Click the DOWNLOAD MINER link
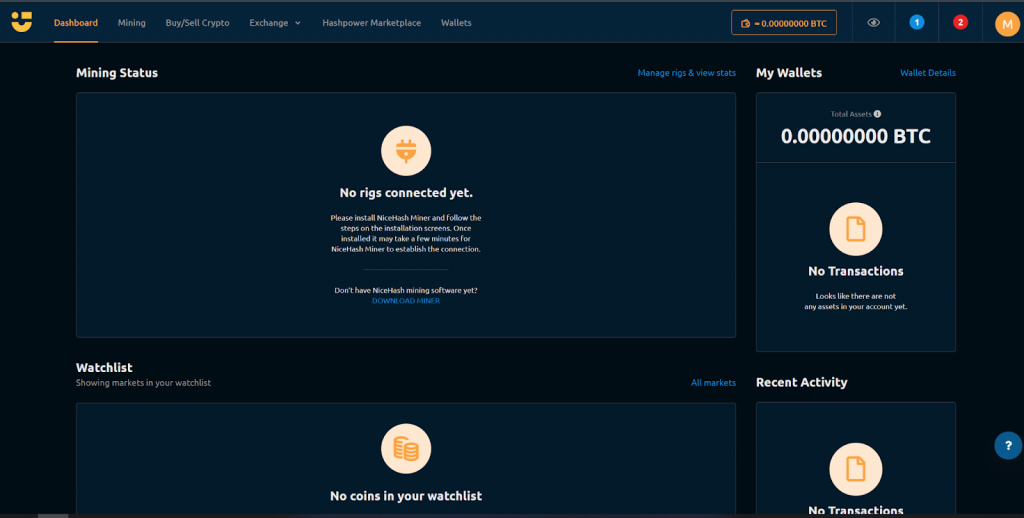The height and width of the screenshot is (518, 1024). pyautogui.click(x=406, y=300)
